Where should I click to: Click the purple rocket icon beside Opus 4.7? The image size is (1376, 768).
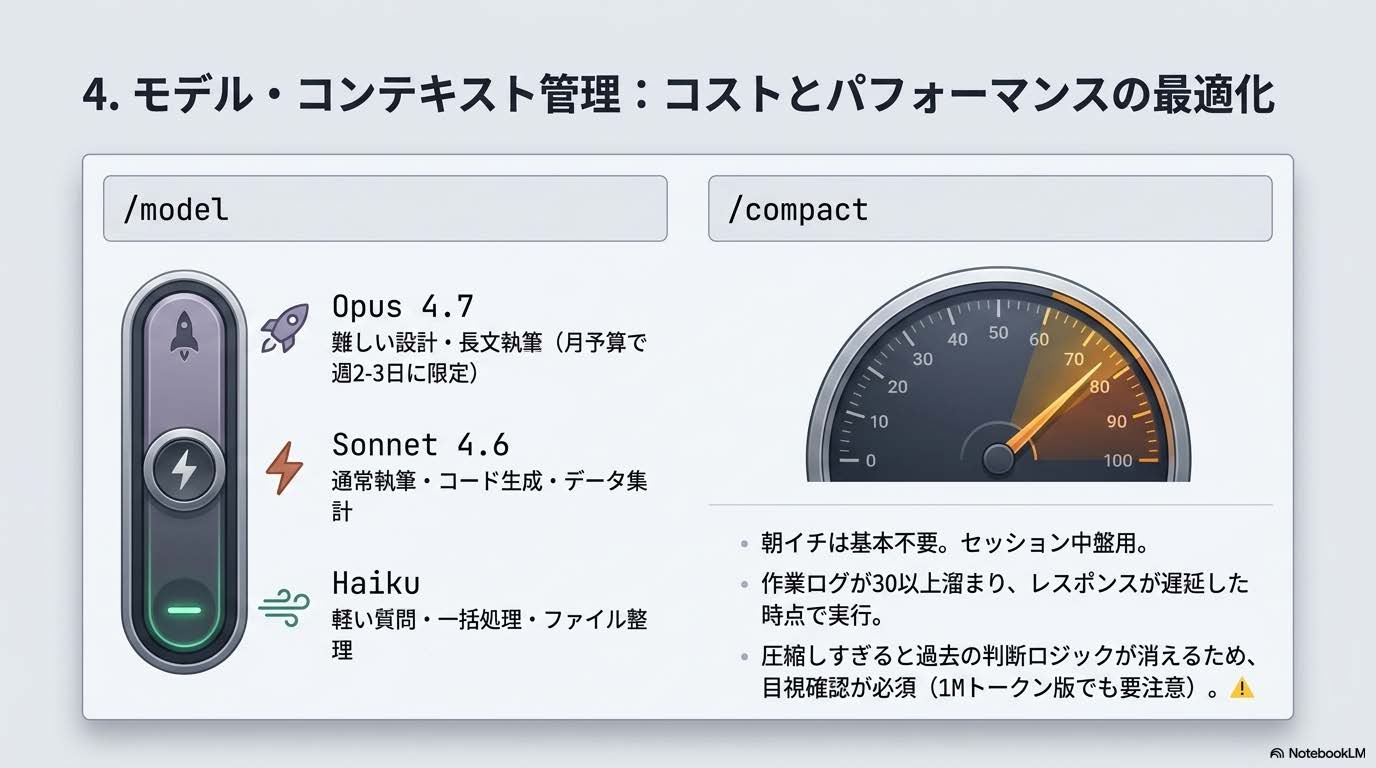coord(284,328)
